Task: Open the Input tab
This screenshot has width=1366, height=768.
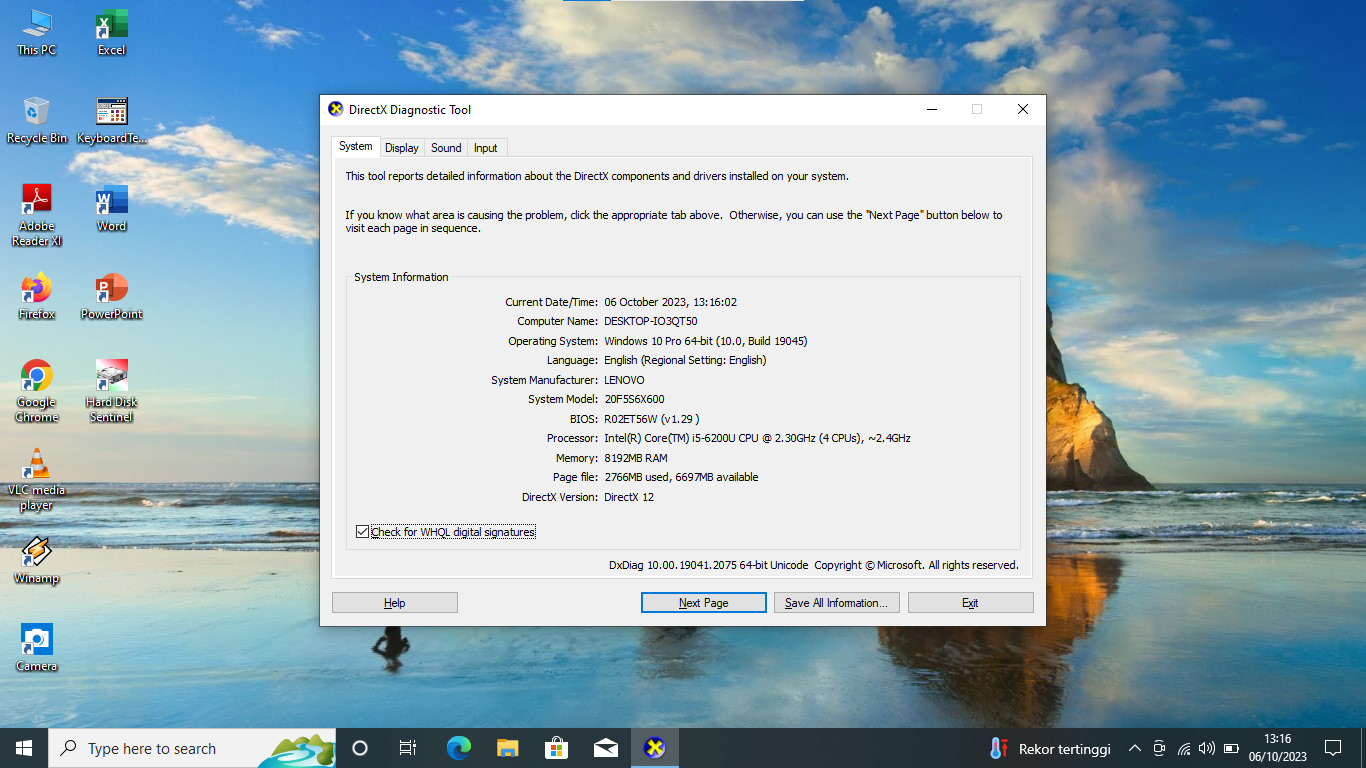Action: coord(486,148)
